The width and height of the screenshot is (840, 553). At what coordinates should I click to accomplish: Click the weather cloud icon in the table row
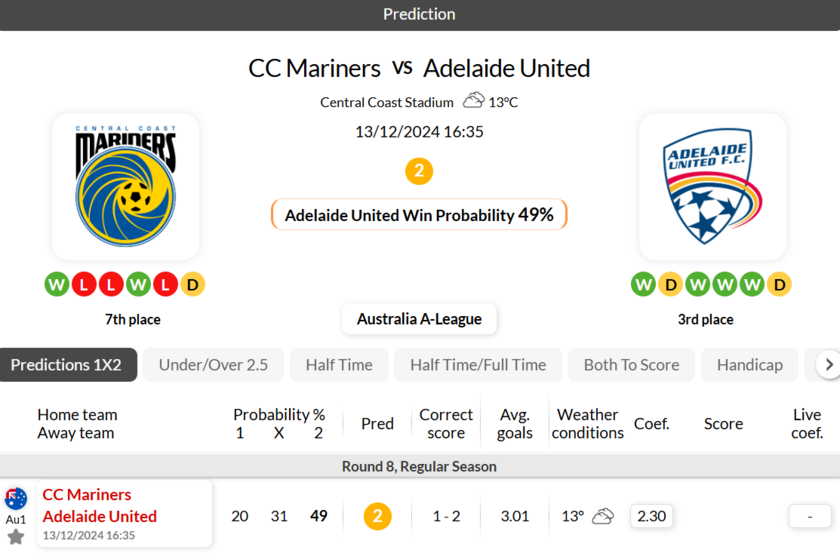pos(603,516)
